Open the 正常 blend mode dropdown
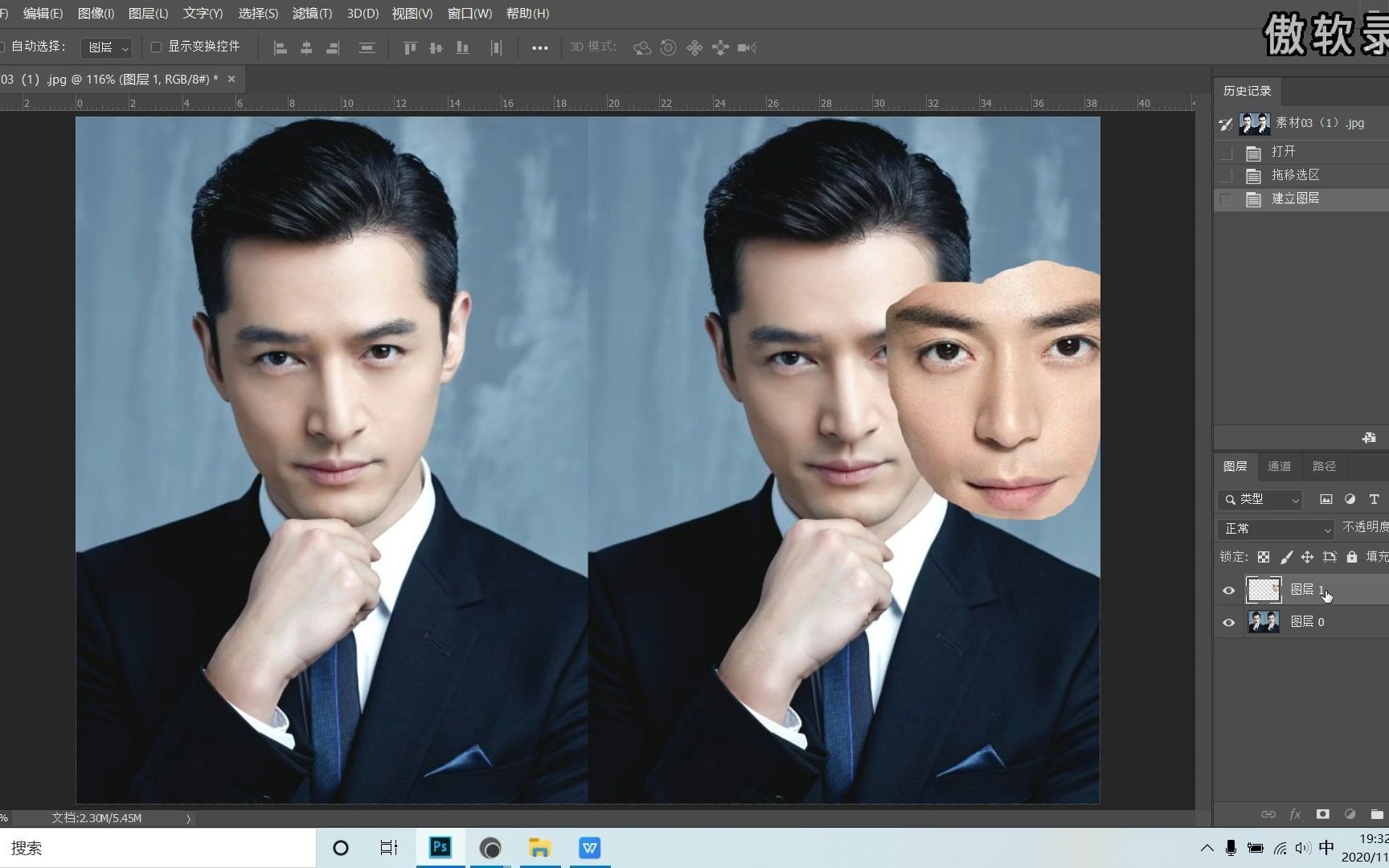Image resolution: width=1389 pixels, height=868 pixels. click(x=1276, y=529)
